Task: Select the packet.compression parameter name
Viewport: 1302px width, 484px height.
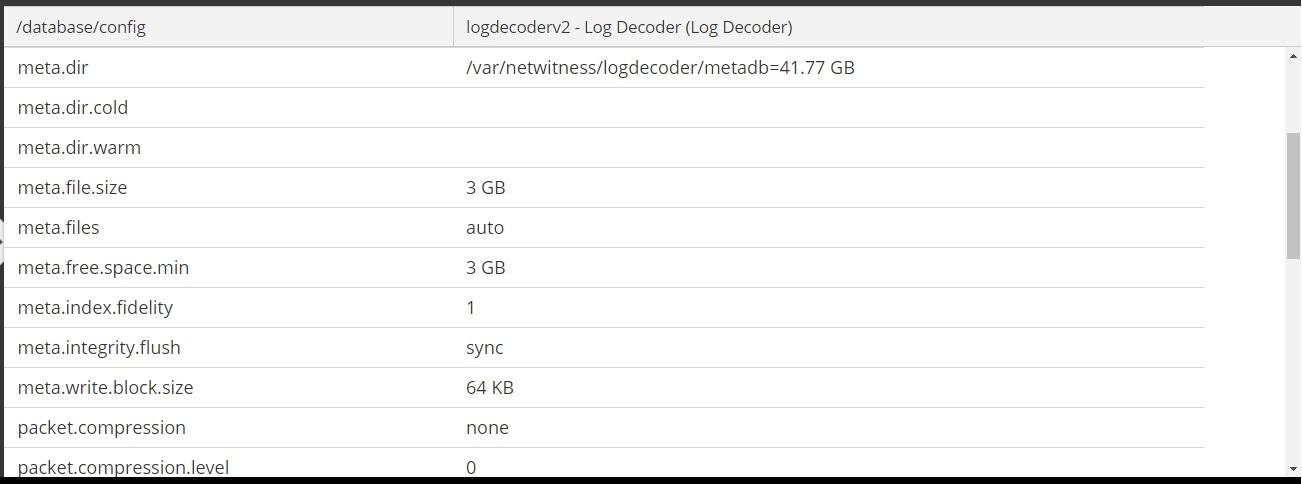Action: (101, 428)
